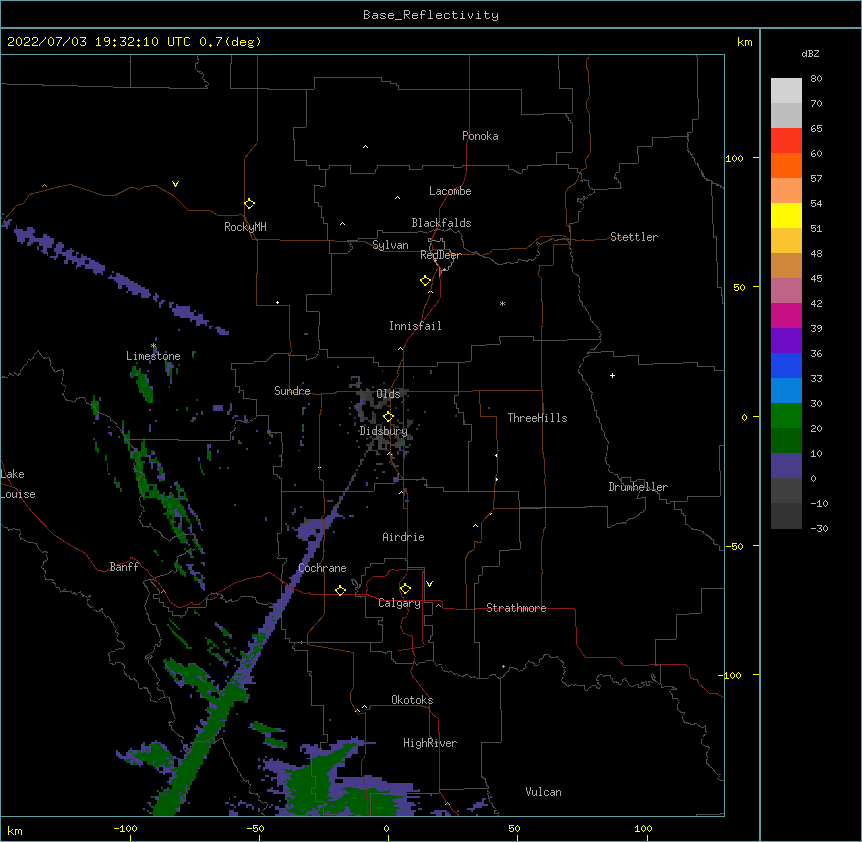Select the Cochrane city label

click(322, 568)
